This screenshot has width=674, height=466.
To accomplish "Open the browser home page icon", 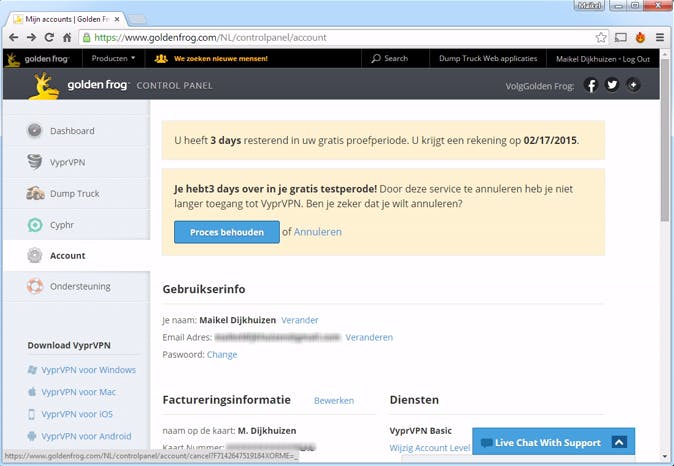I will point(67,37).
